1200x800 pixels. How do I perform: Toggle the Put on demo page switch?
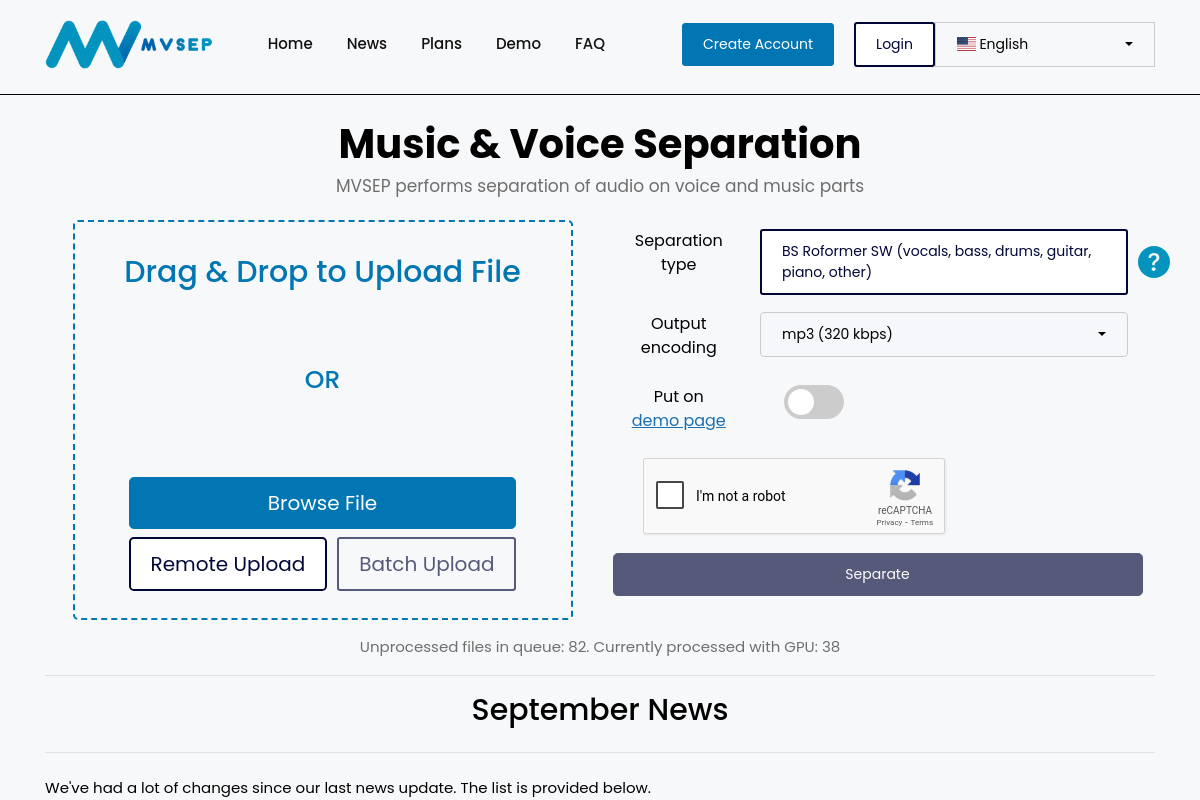click(813, 402)
